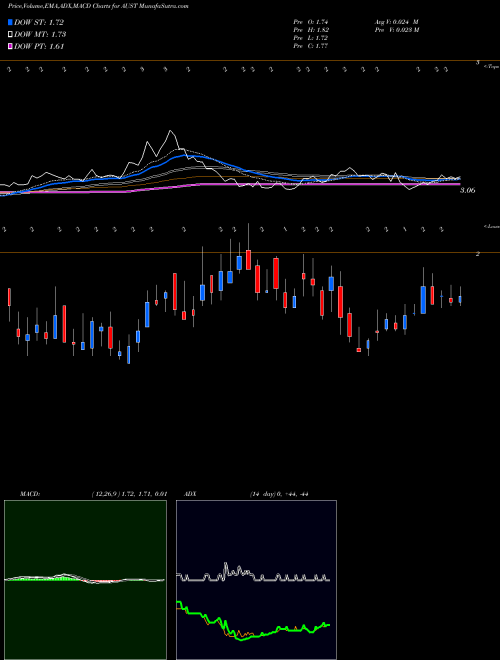Click the magenta DOW PT legend swatch
Viewport: 500px width, 660px height.
tap(10, 46)
